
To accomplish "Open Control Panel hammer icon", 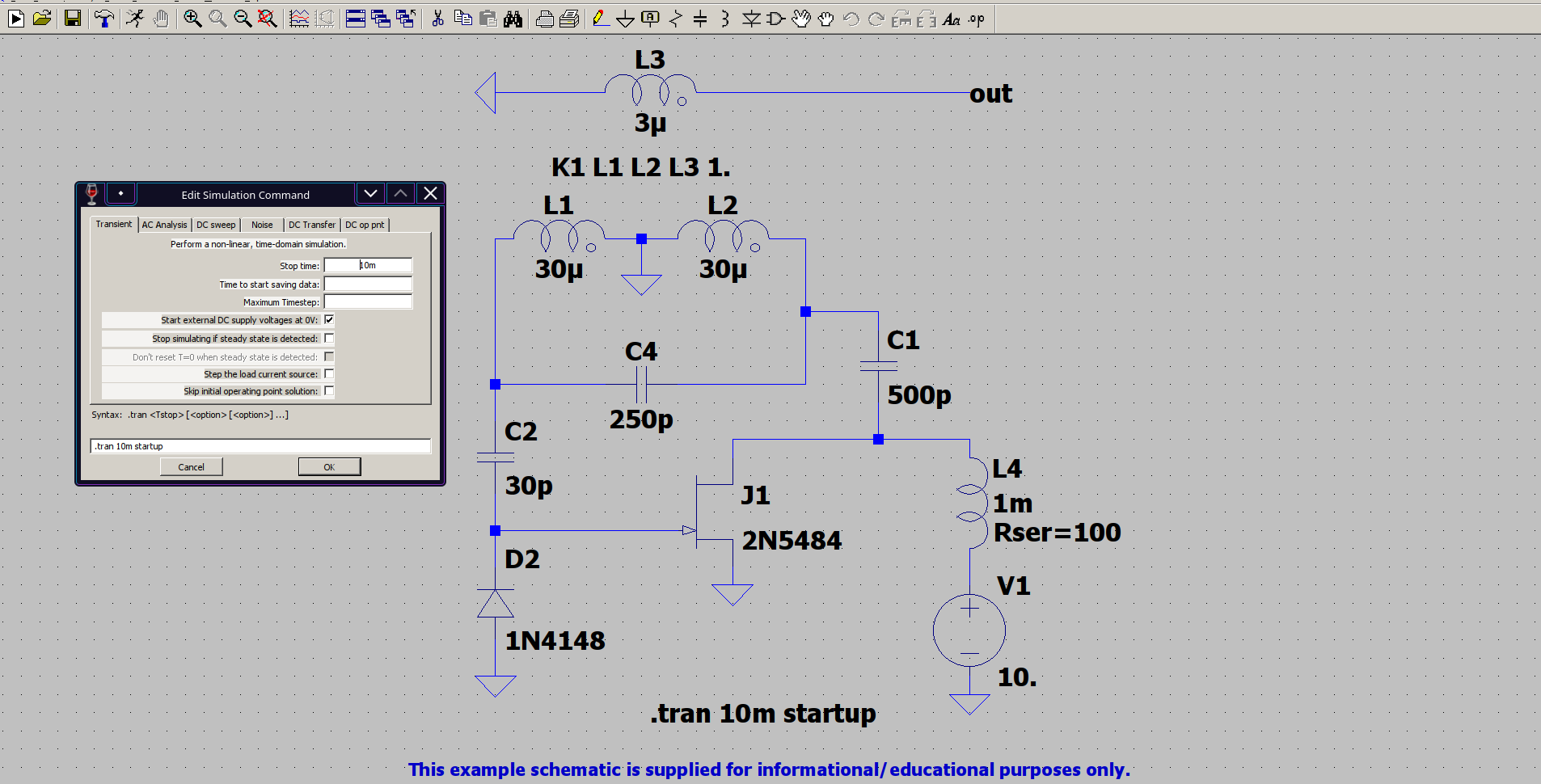I will click(103, 19).
